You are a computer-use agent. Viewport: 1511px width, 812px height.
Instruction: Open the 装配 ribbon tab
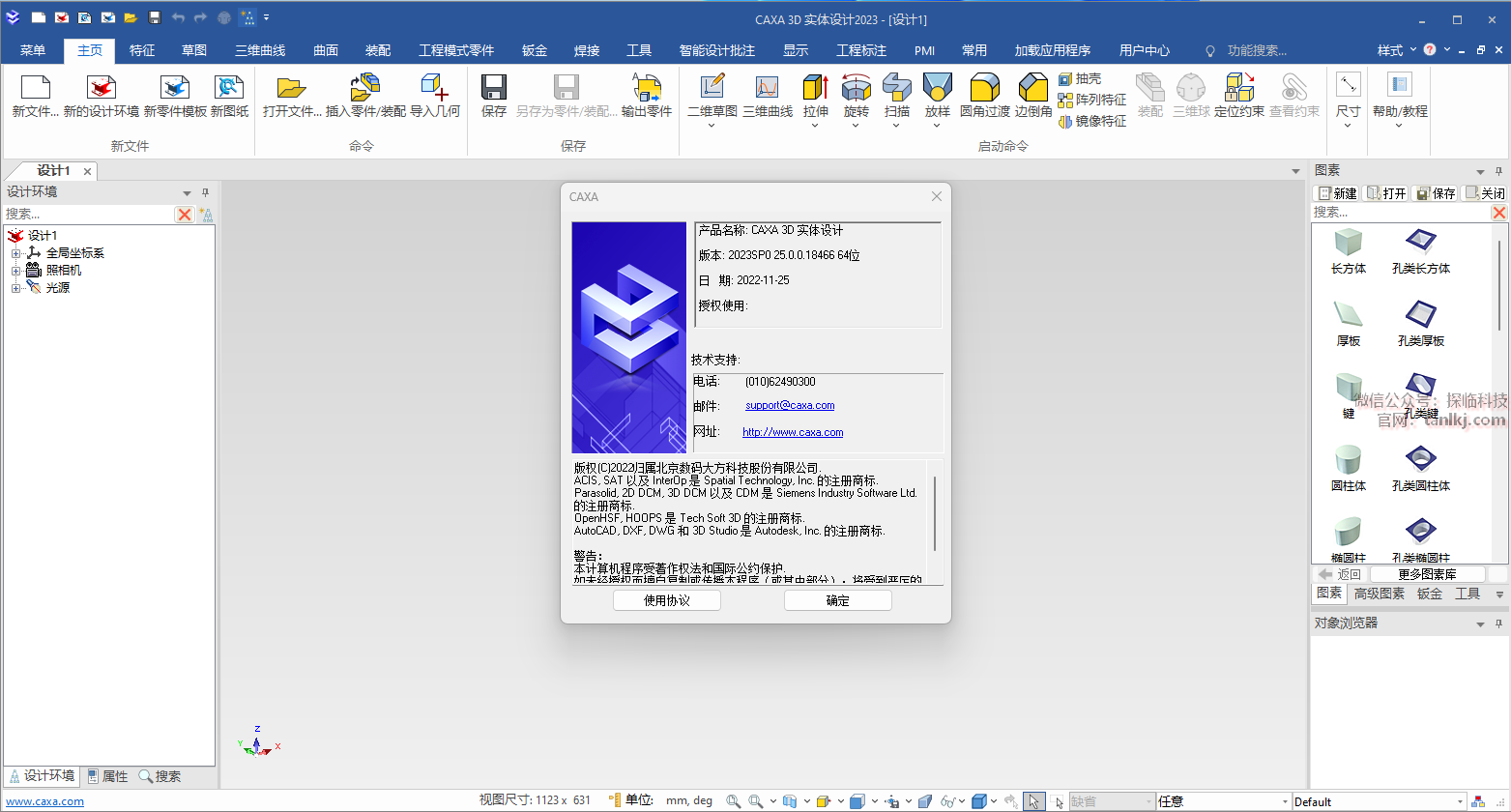coord(378,50)
